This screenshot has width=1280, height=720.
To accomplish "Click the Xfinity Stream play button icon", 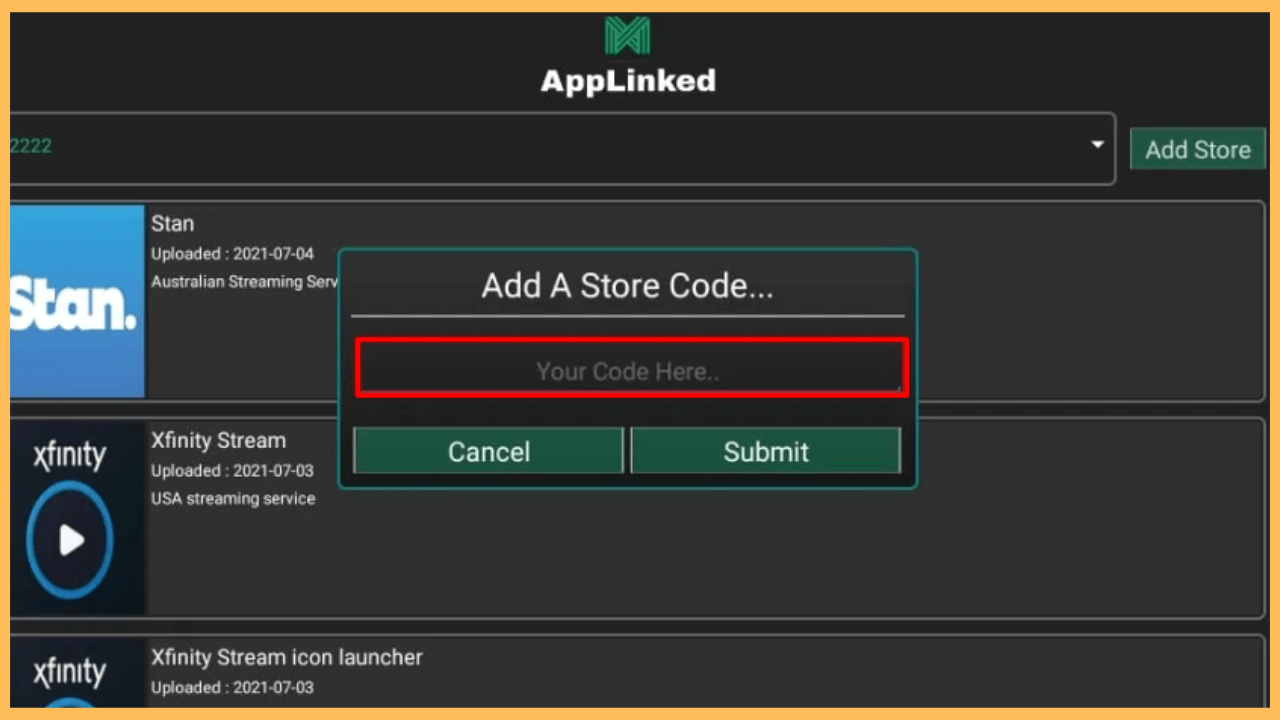I will tap(70, 540).
